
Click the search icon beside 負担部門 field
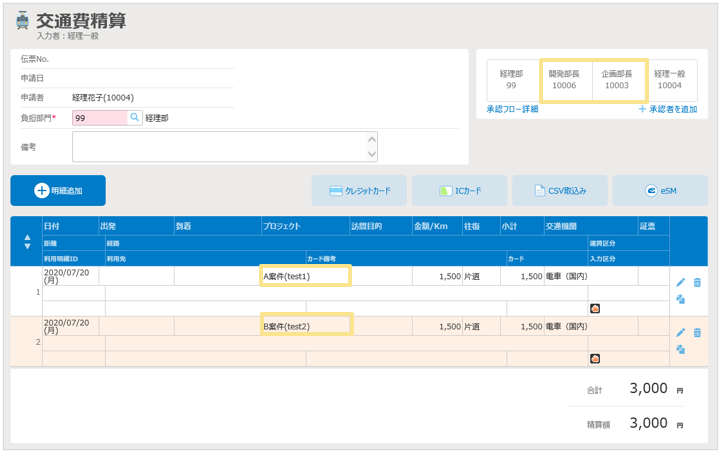[x=135, y=118]
